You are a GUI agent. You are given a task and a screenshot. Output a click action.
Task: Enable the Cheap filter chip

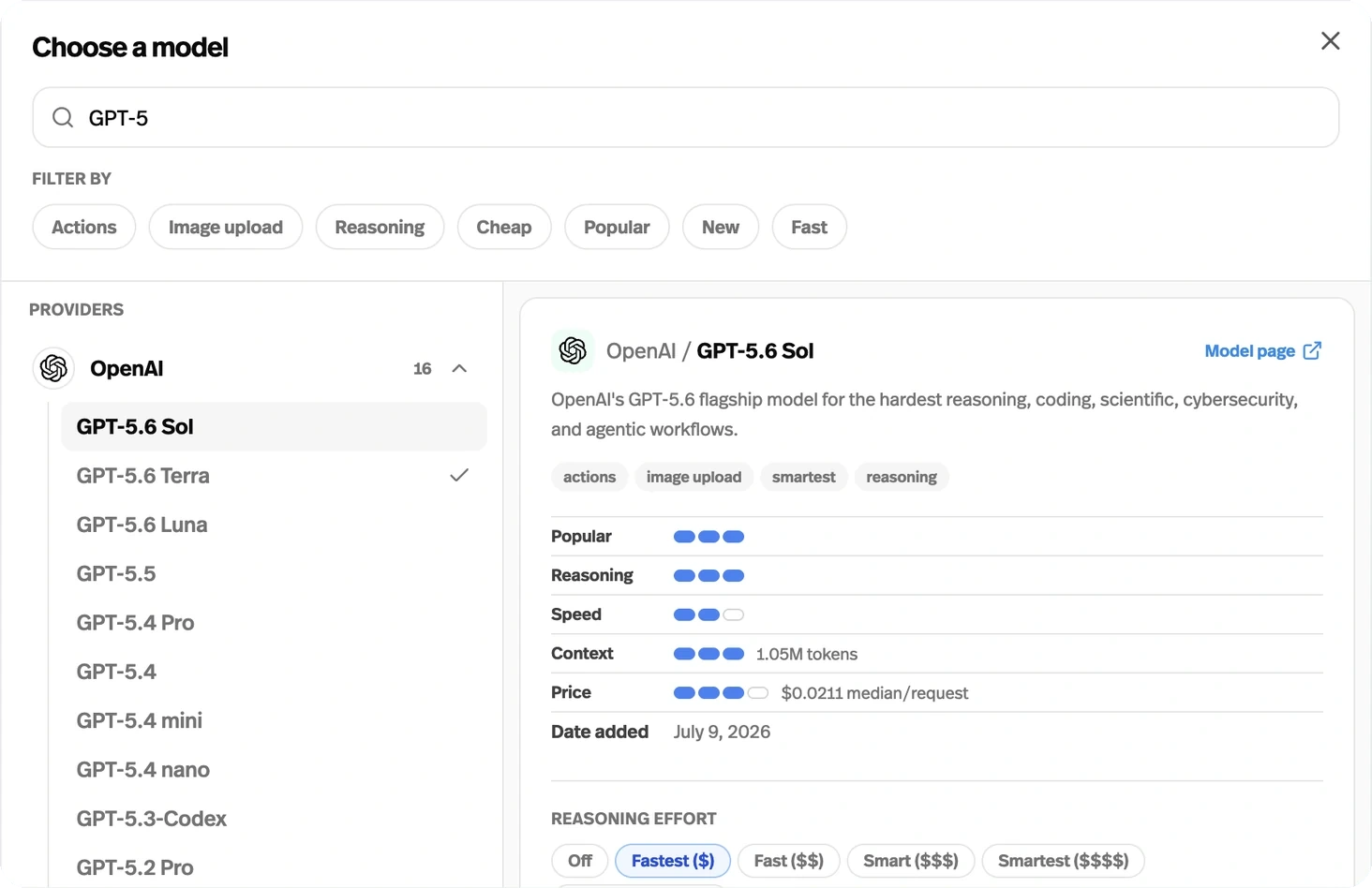(504, 227)
